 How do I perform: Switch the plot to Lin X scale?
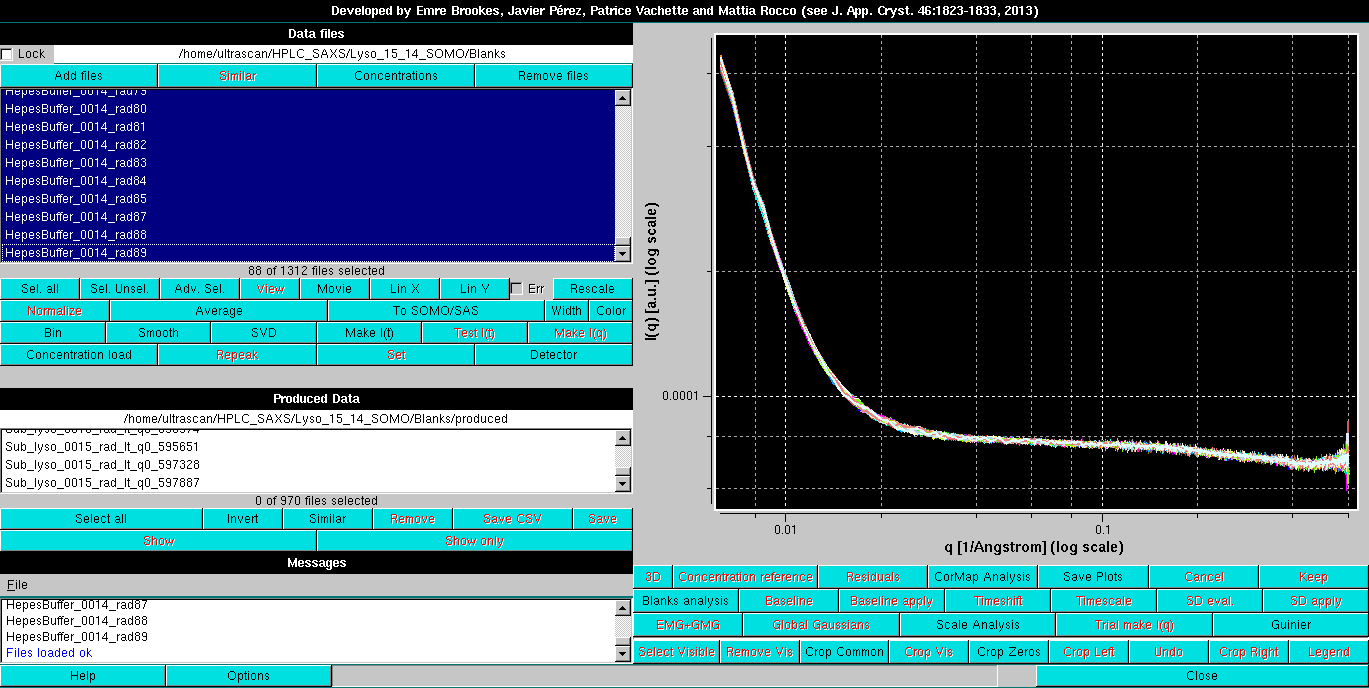pos(404,288)
